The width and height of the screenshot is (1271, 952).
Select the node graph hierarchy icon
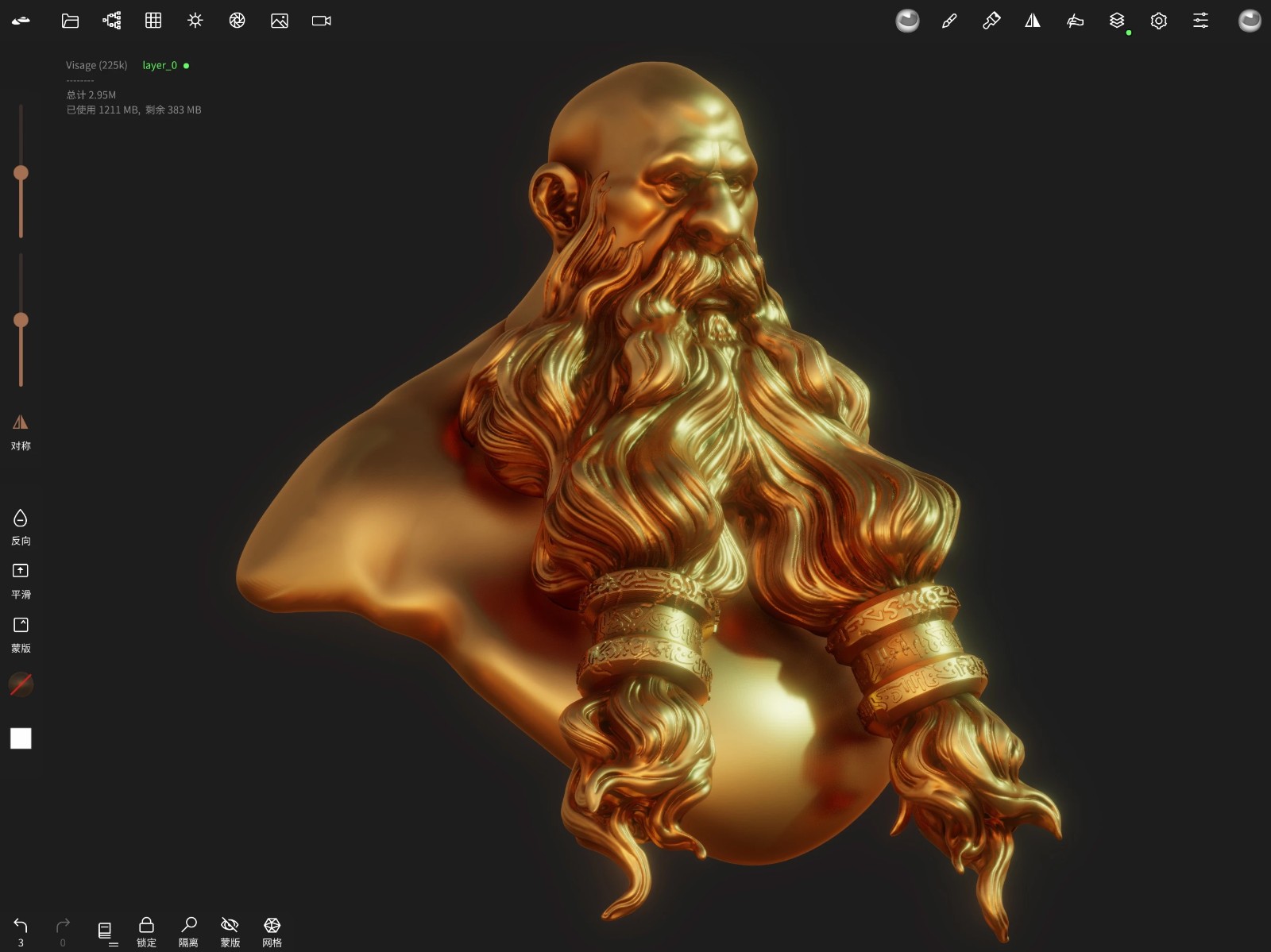coord(111,21)
